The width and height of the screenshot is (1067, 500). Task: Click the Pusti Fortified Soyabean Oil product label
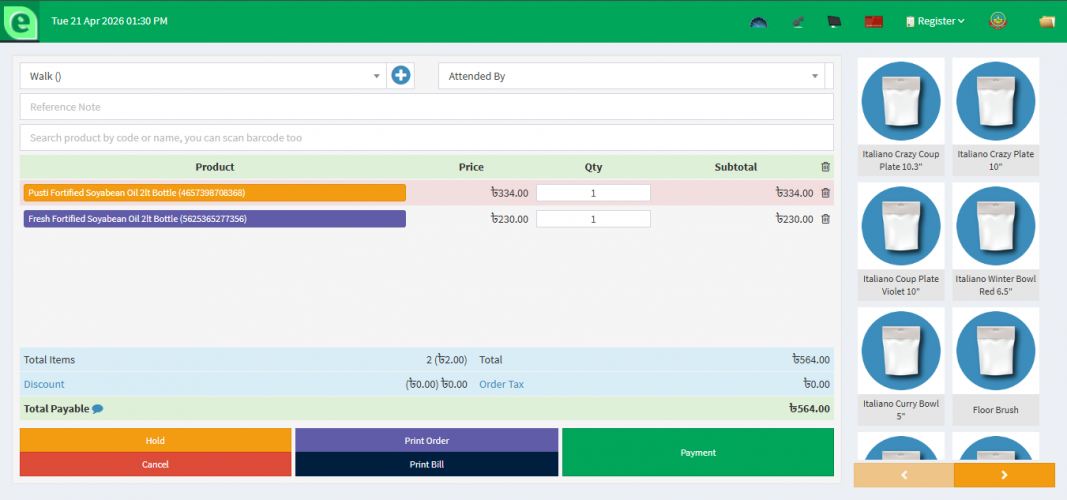coord(214,193)
